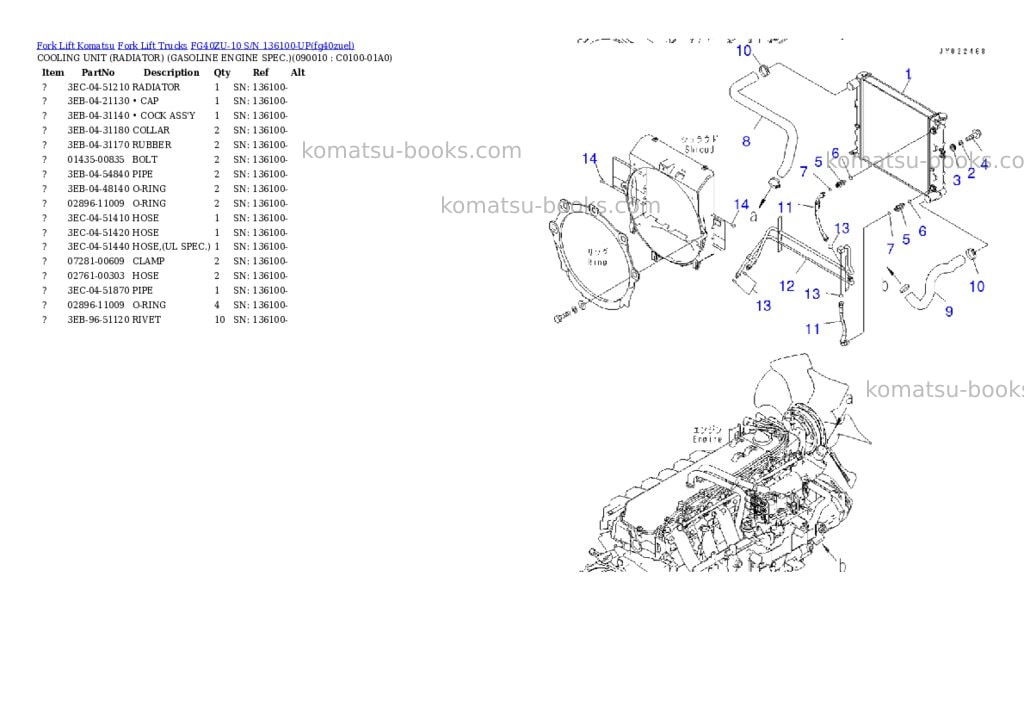Image resolution: width=1024 pixels, height=725 pixels.
Task: Click the PartNo column header
Action: [x=98, y=72]
